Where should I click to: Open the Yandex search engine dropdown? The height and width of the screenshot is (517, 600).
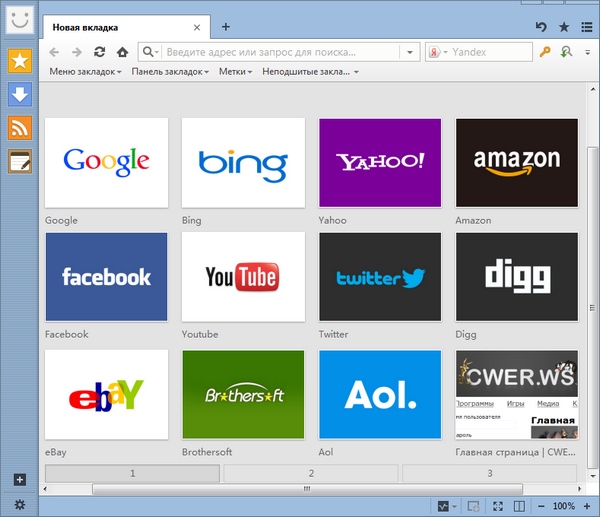[x=438, y=52]
